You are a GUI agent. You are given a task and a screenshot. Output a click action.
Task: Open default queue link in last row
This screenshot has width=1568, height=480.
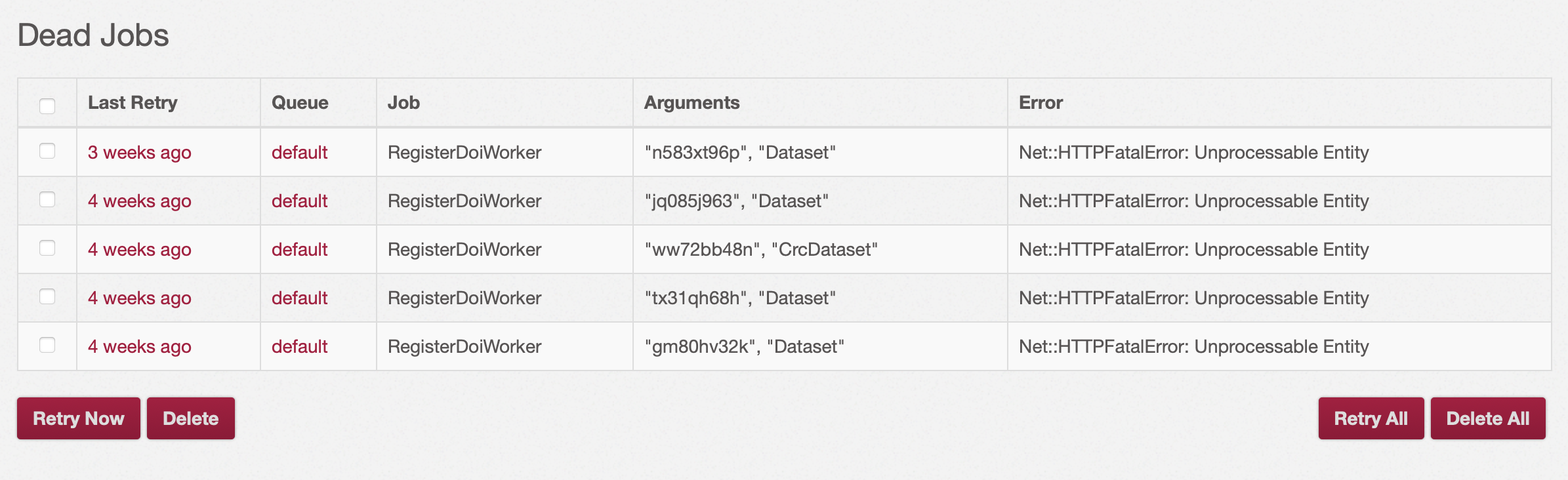coord(299,347)
